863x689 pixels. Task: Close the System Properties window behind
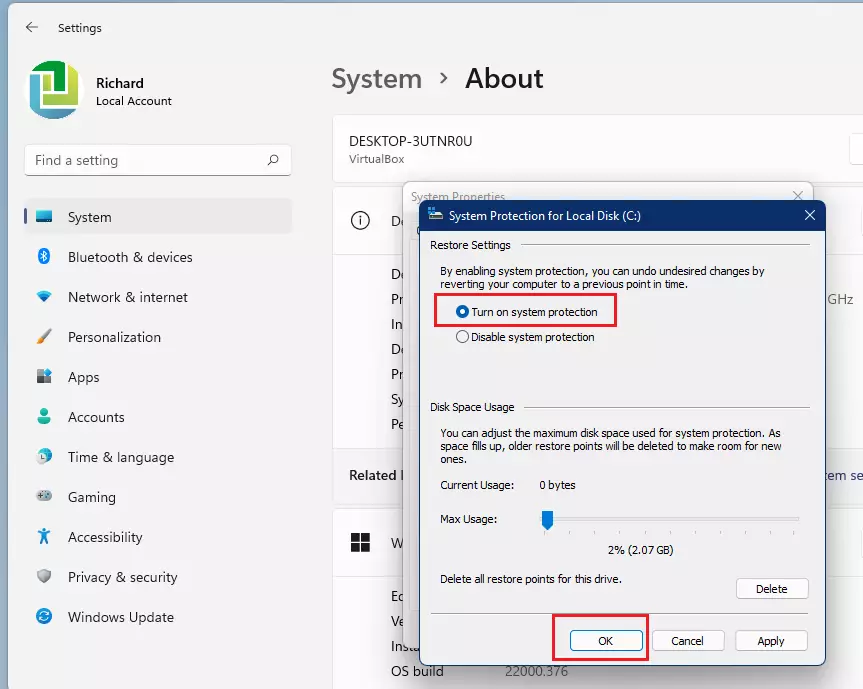coord(798,195)
